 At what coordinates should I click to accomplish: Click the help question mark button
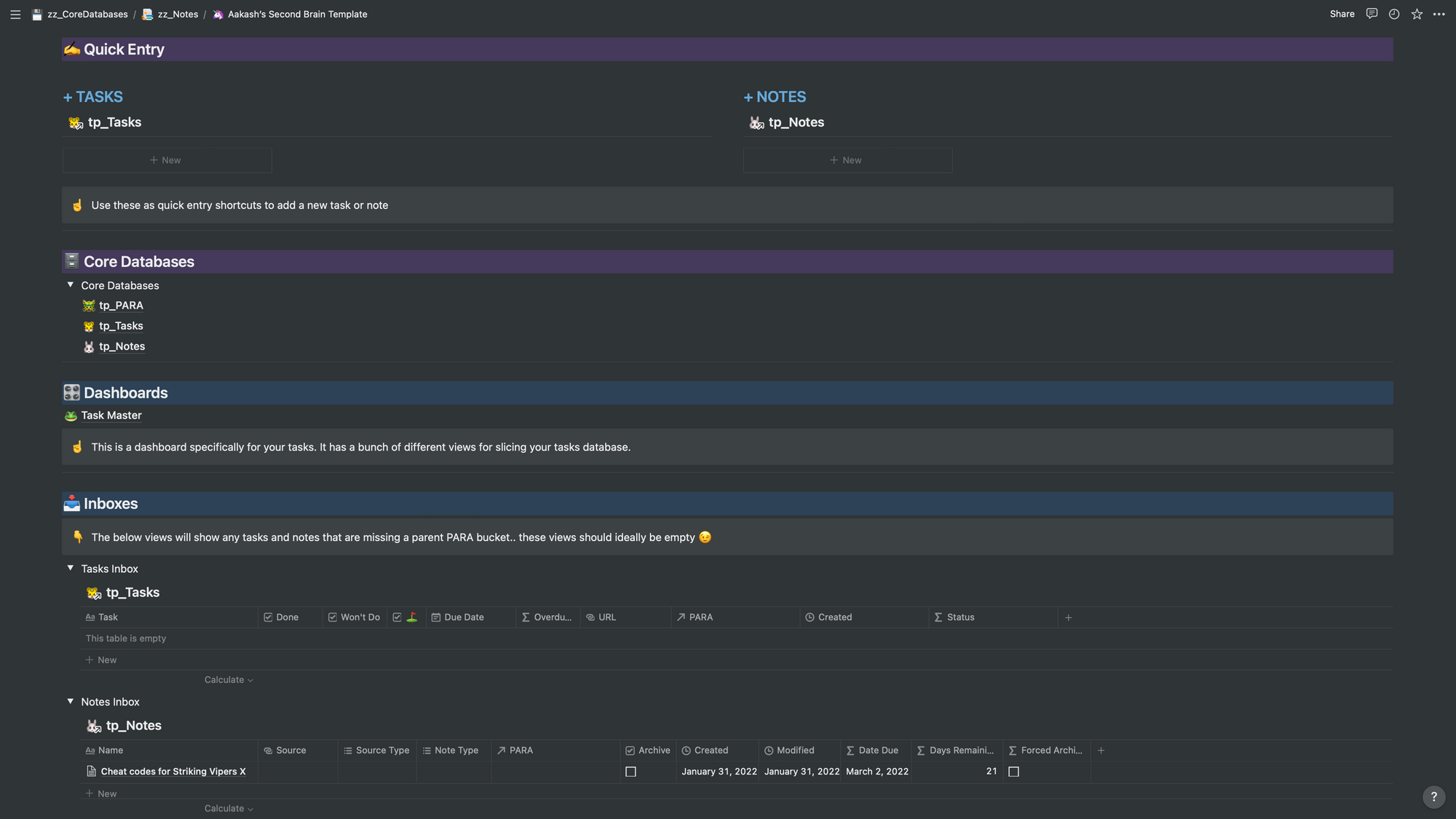click(x=1433, y=796)
